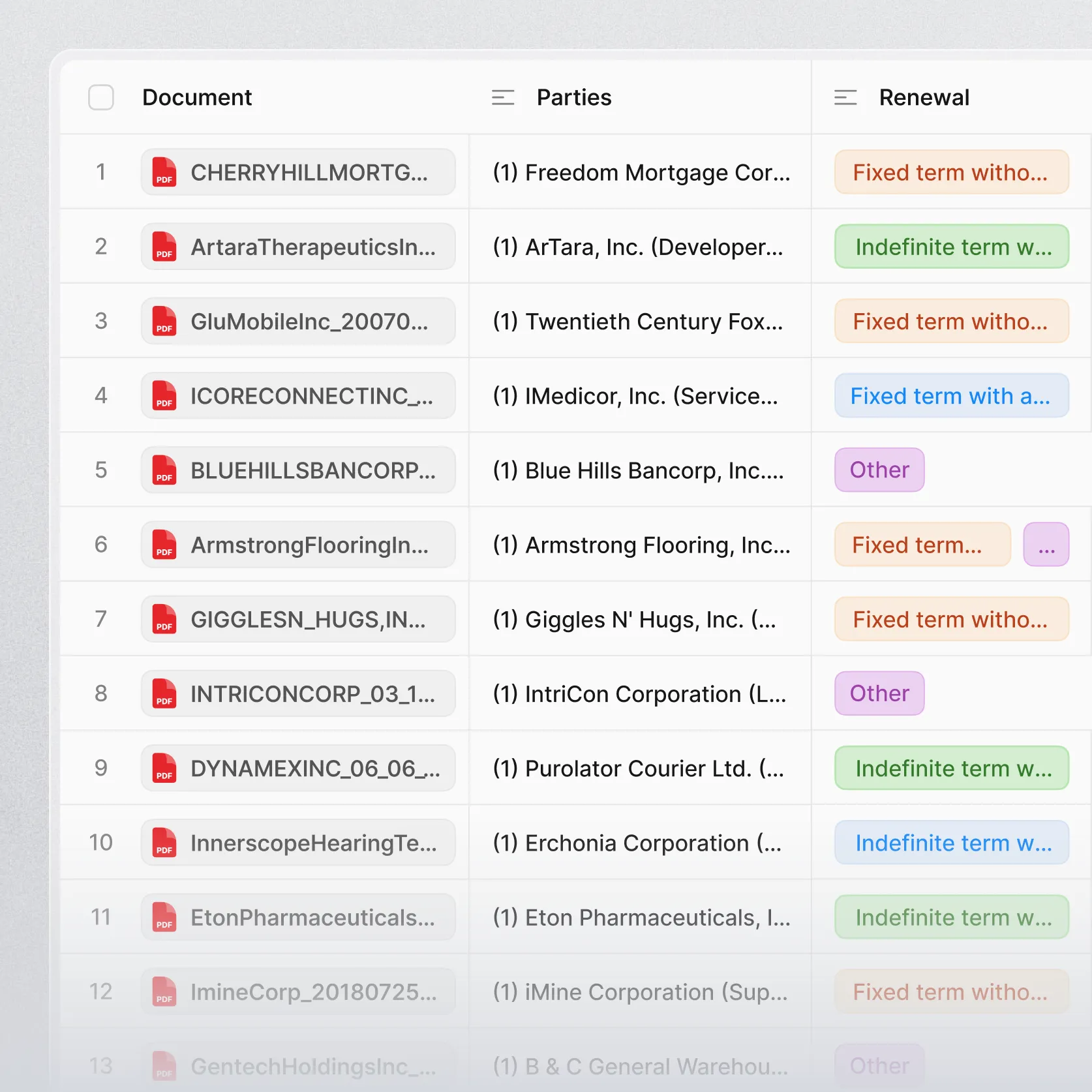This screenshot has height=1092, width=1092.
Task: Click the blue Indefinite term tag in InnerscopeHearingTe row
Action: (952, 842)
